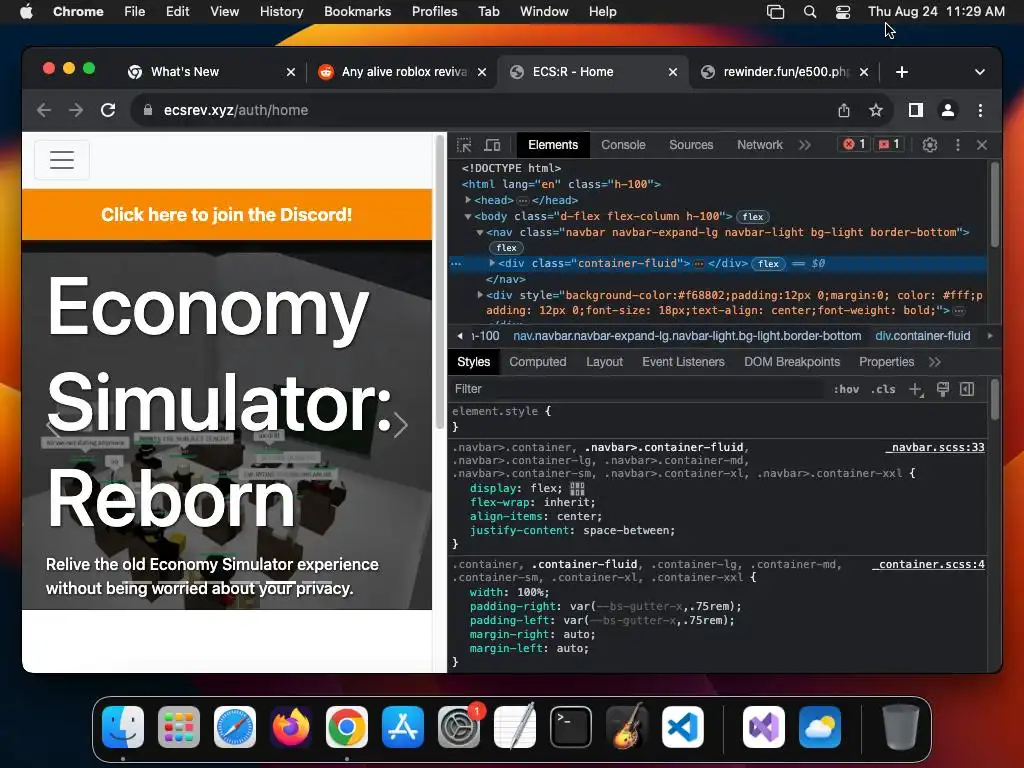The height and width of the screenshot is (768, 1024).
Task: Show more style pane tabs chevron
Action: tap(935, 362)
